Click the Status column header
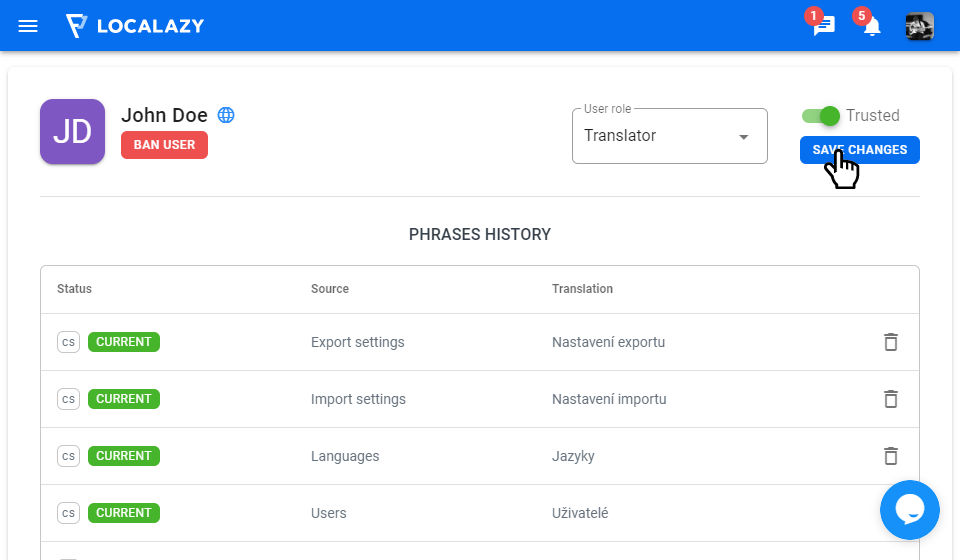The image size is (960, 560). tap(74, 289)
